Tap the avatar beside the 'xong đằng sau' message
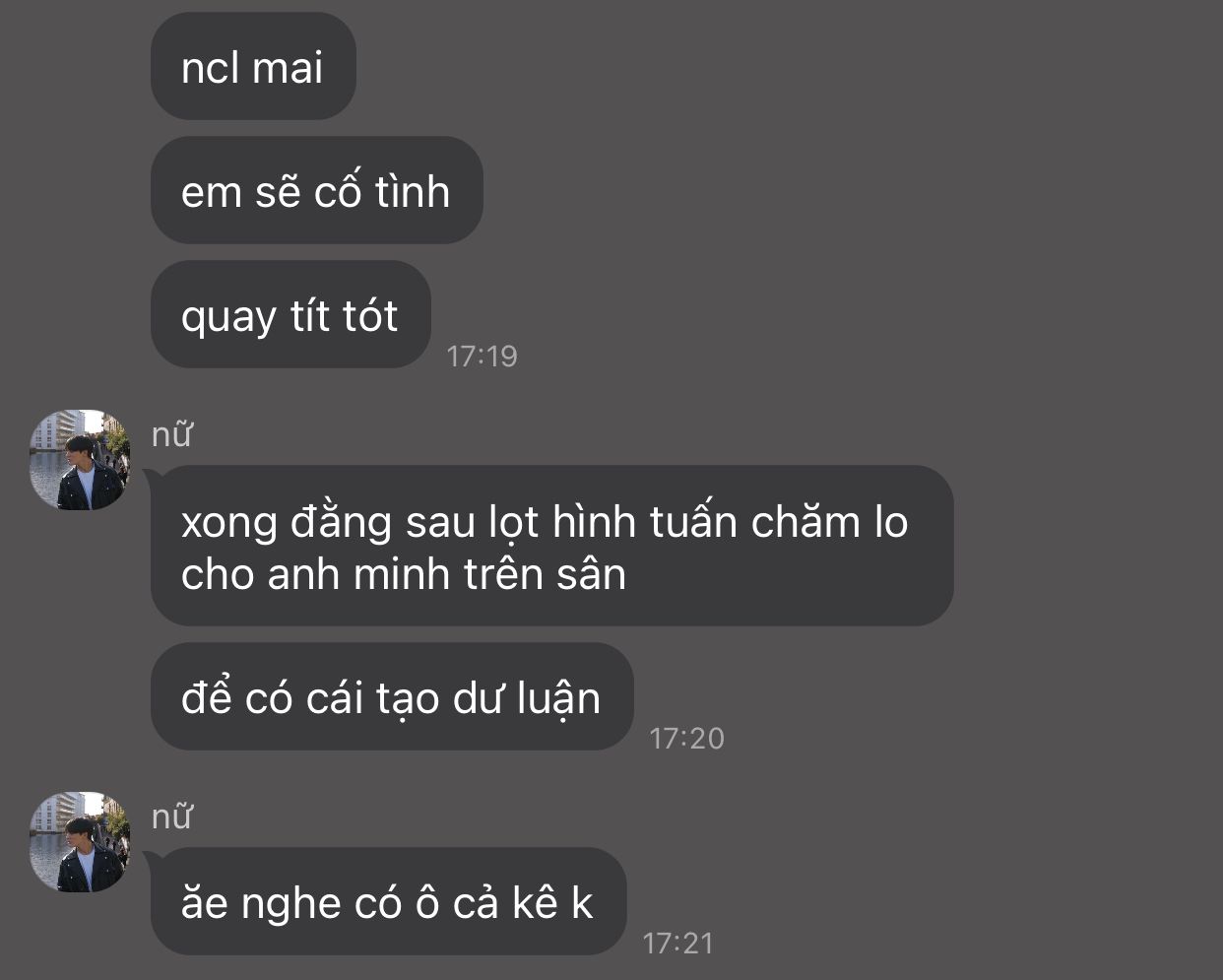The width and height of the screenshot is (1223, 980). point(80,460)
